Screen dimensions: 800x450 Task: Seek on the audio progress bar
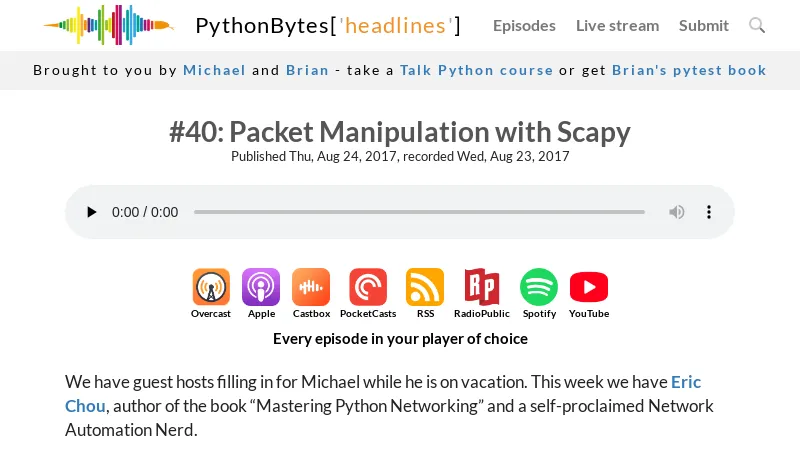[419, 212]
